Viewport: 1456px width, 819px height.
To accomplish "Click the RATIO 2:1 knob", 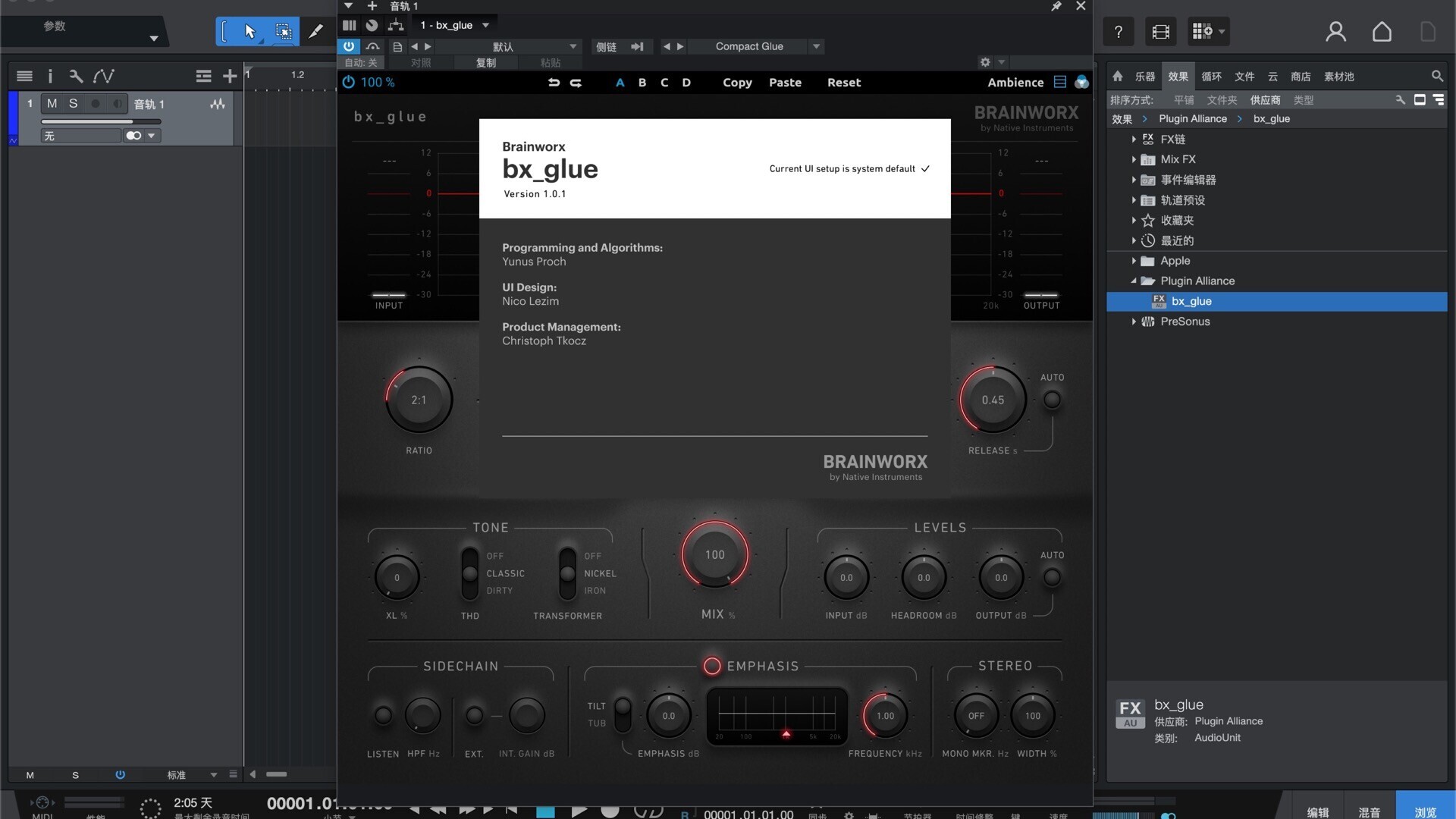I will pyautogui.click(x=419, y=400).
